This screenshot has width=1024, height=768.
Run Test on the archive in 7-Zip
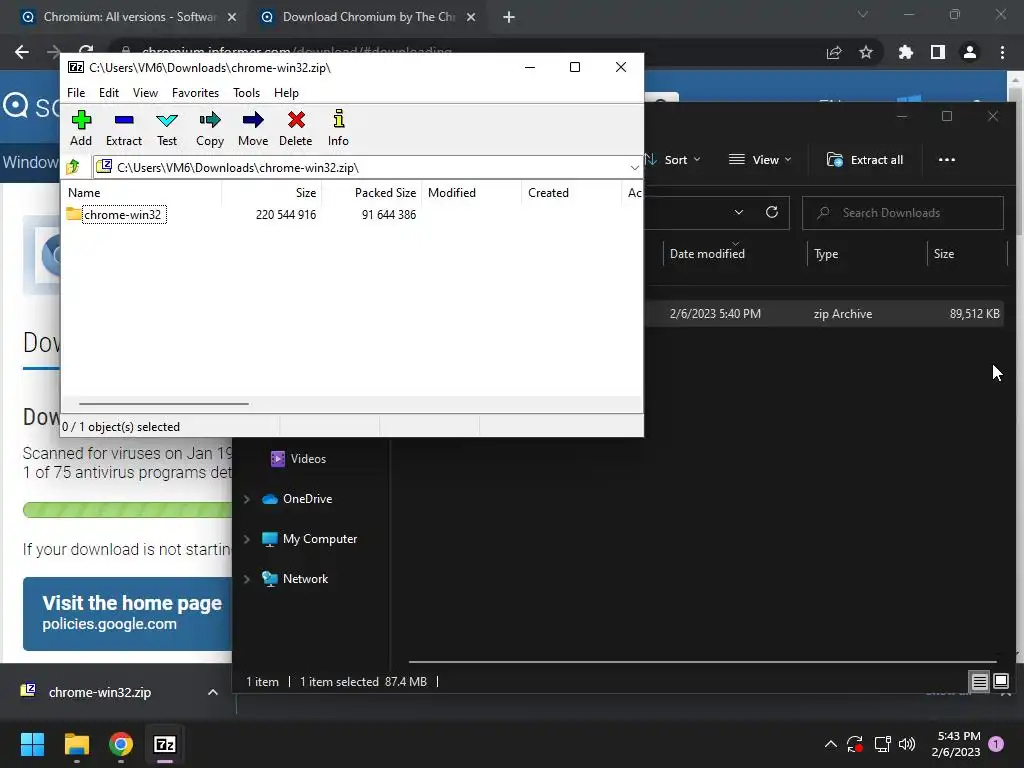167,129
